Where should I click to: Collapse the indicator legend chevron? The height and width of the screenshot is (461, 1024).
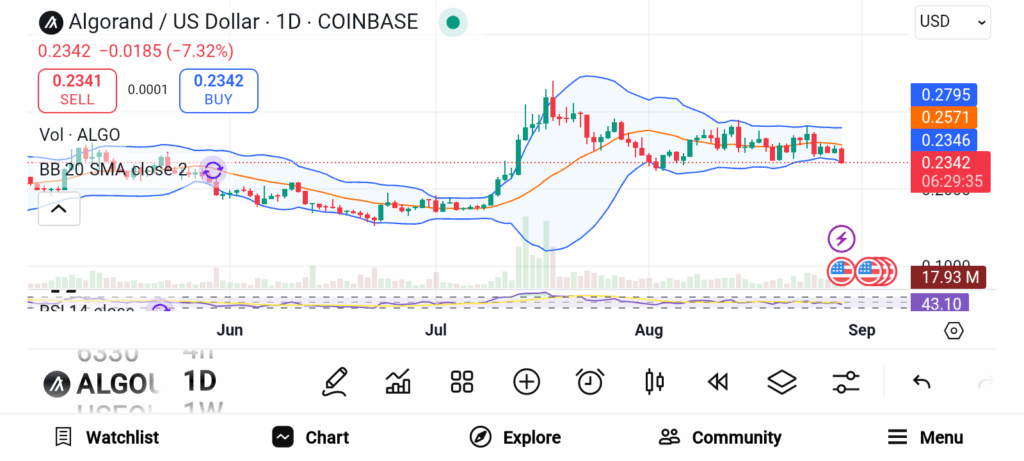59,209
